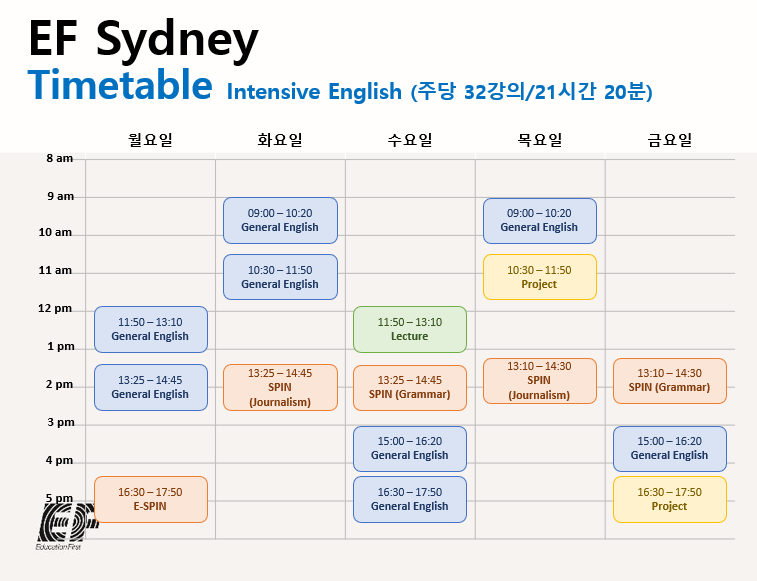Select Thursday 09:00 – 10:20 General English block
The height and width of the screenshot is (581, 757).
point(540,221)
